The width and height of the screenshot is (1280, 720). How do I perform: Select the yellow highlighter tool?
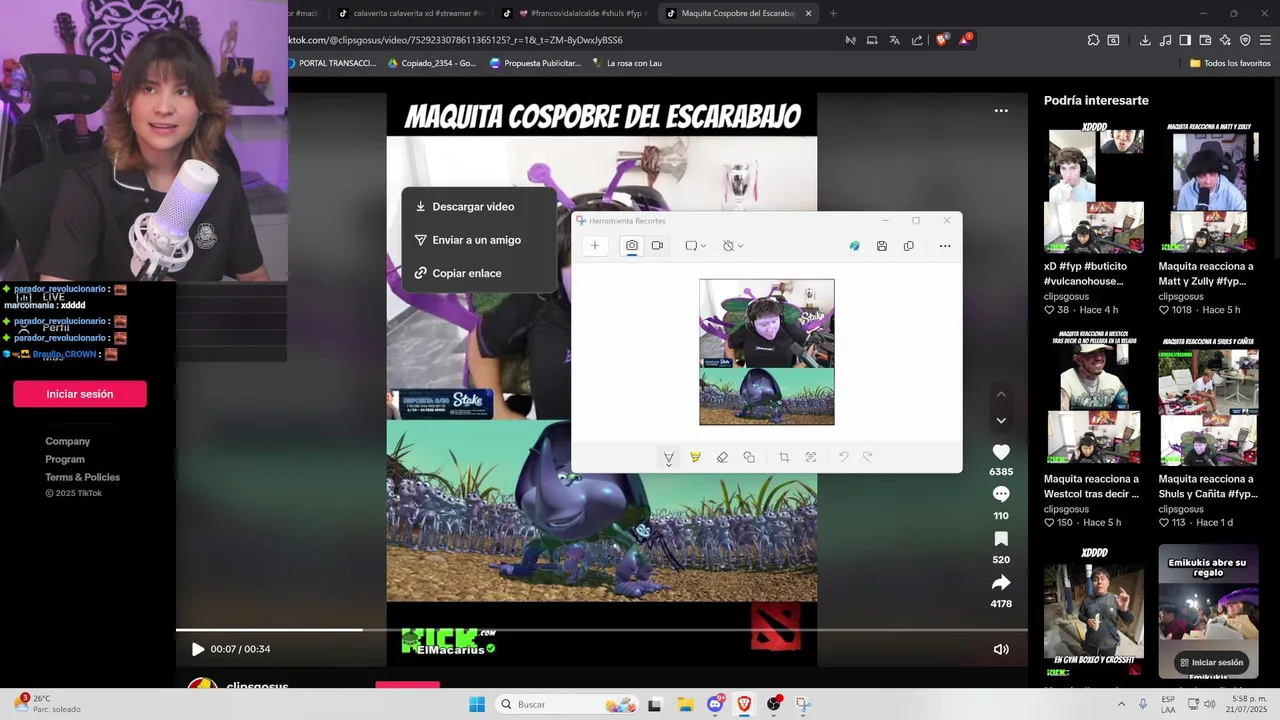coord(695,457)
